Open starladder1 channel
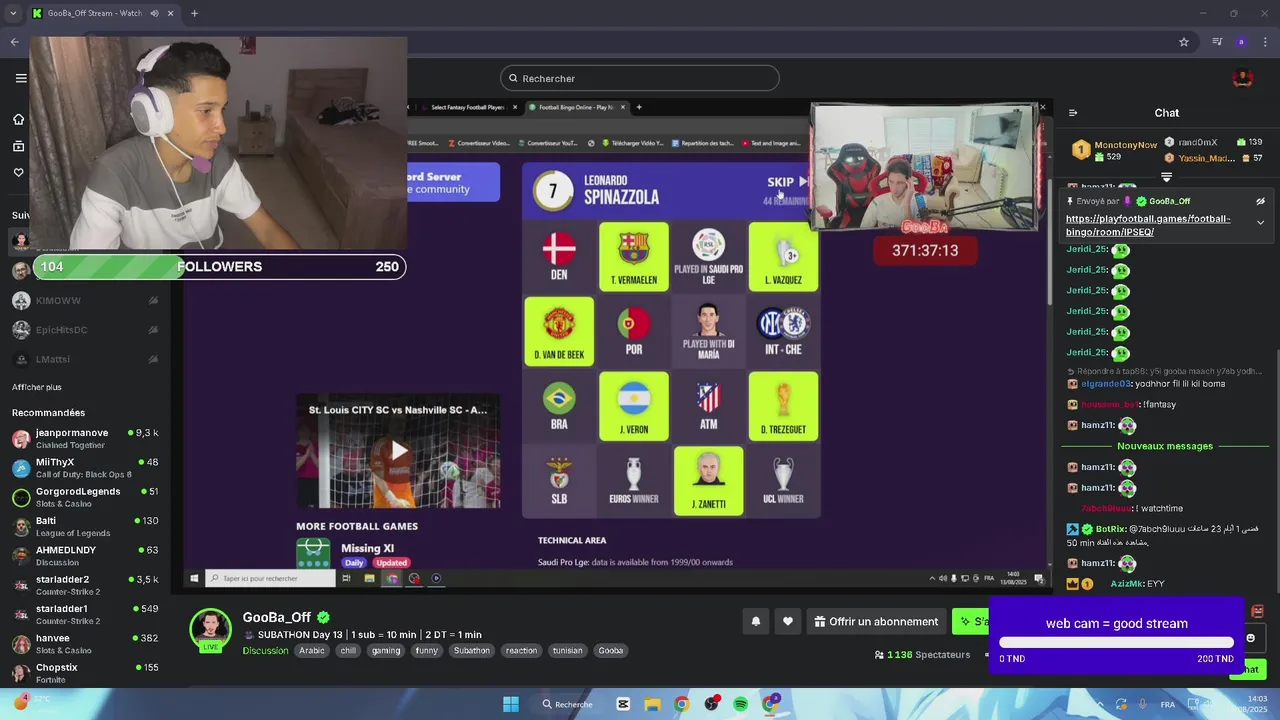Viewport: 1280px width, 720px height. tap(85, 614)
